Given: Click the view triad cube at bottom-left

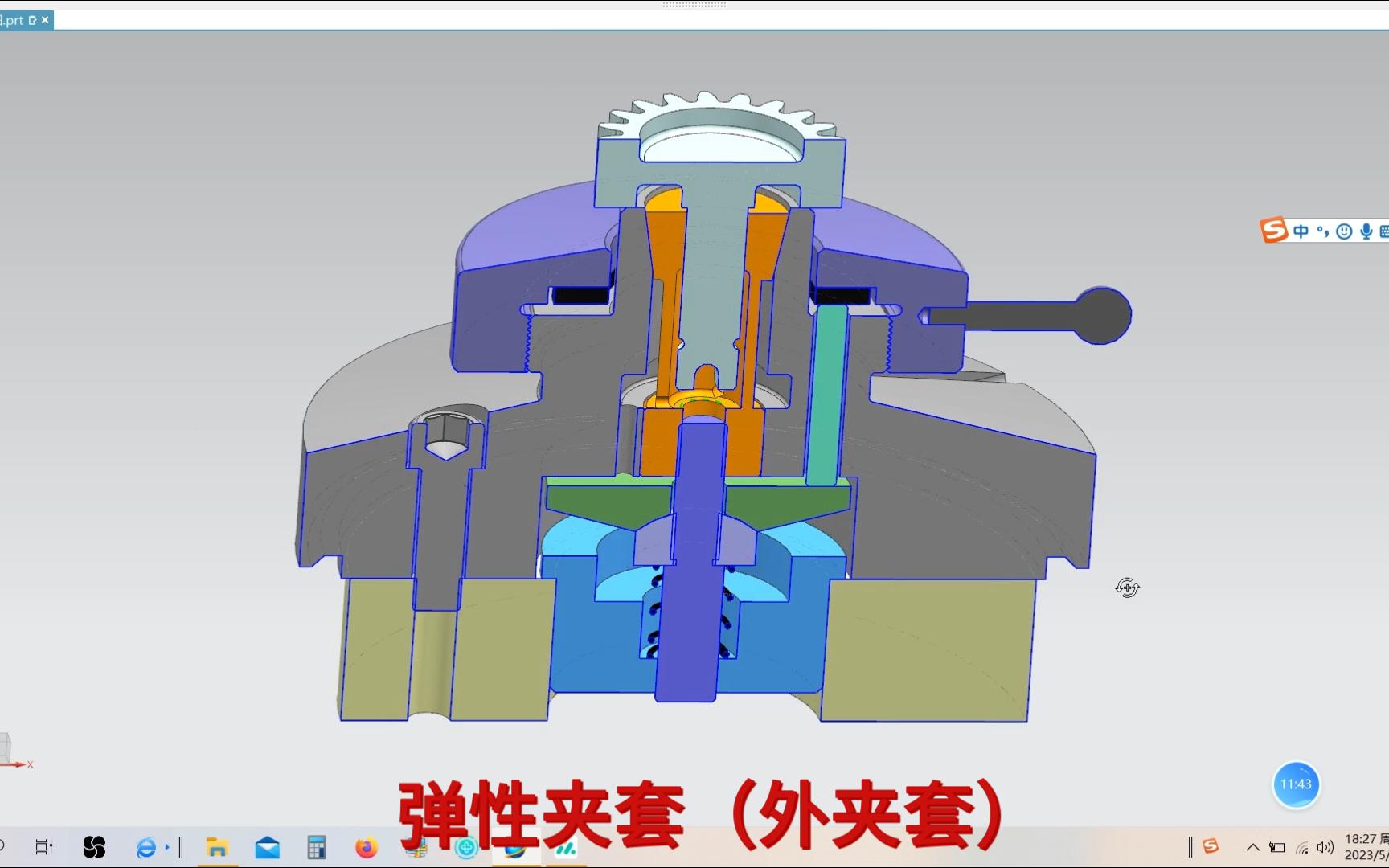Looking at the screenshot, I should [5, 749].
